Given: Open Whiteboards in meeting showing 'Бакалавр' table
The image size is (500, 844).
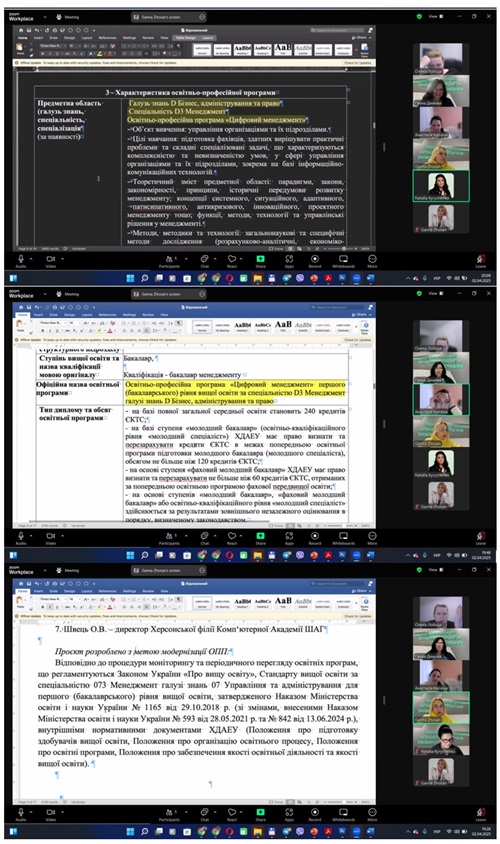Looking at the screenshot, I should click(x=343, y=538).
